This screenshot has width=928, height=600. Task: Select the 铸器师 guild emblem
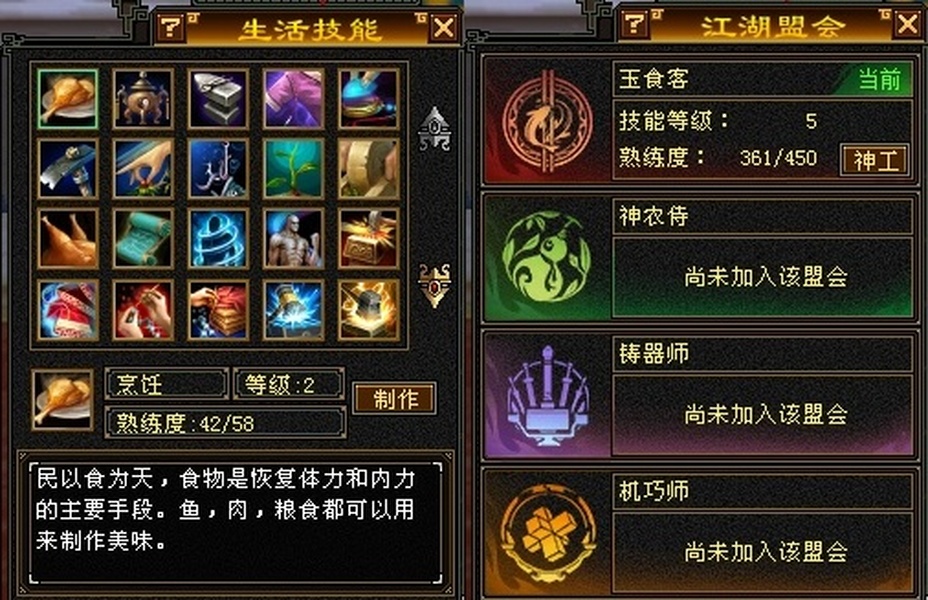tap(547, 395)
